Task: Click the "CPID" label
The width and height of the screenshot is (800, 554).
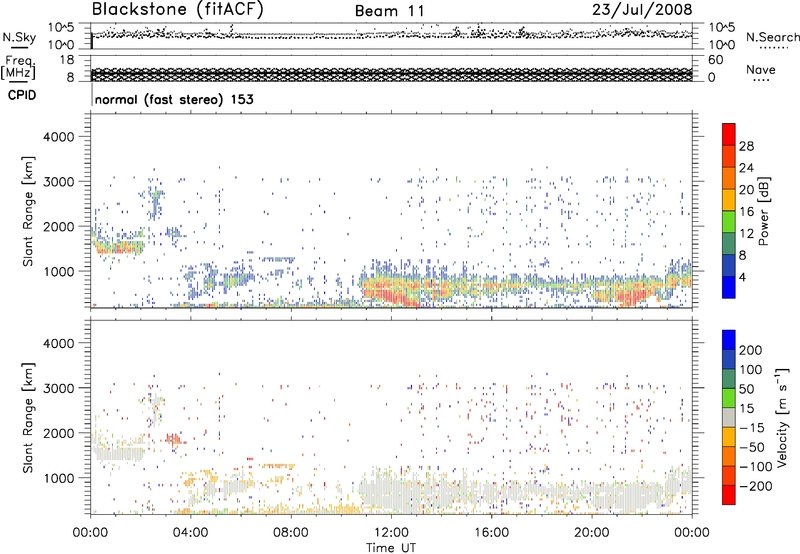Action: tap(22, 95)
